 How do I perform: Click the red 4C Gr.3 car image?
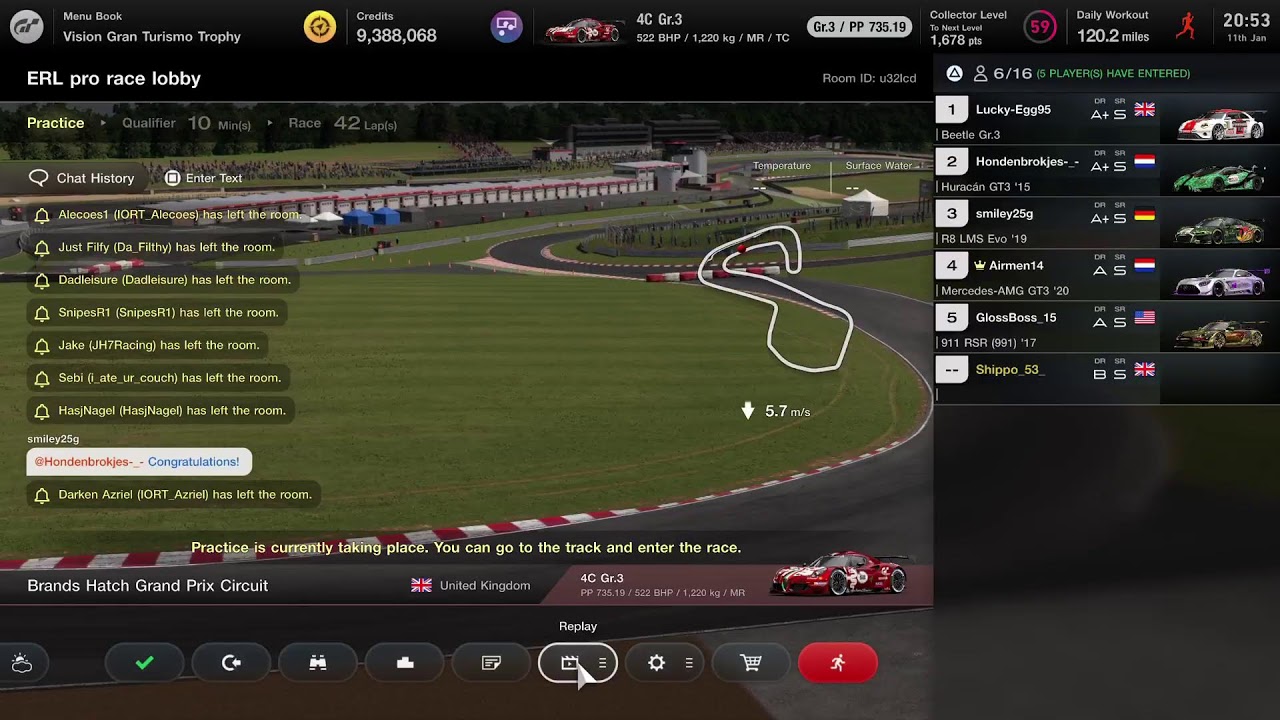840,574
